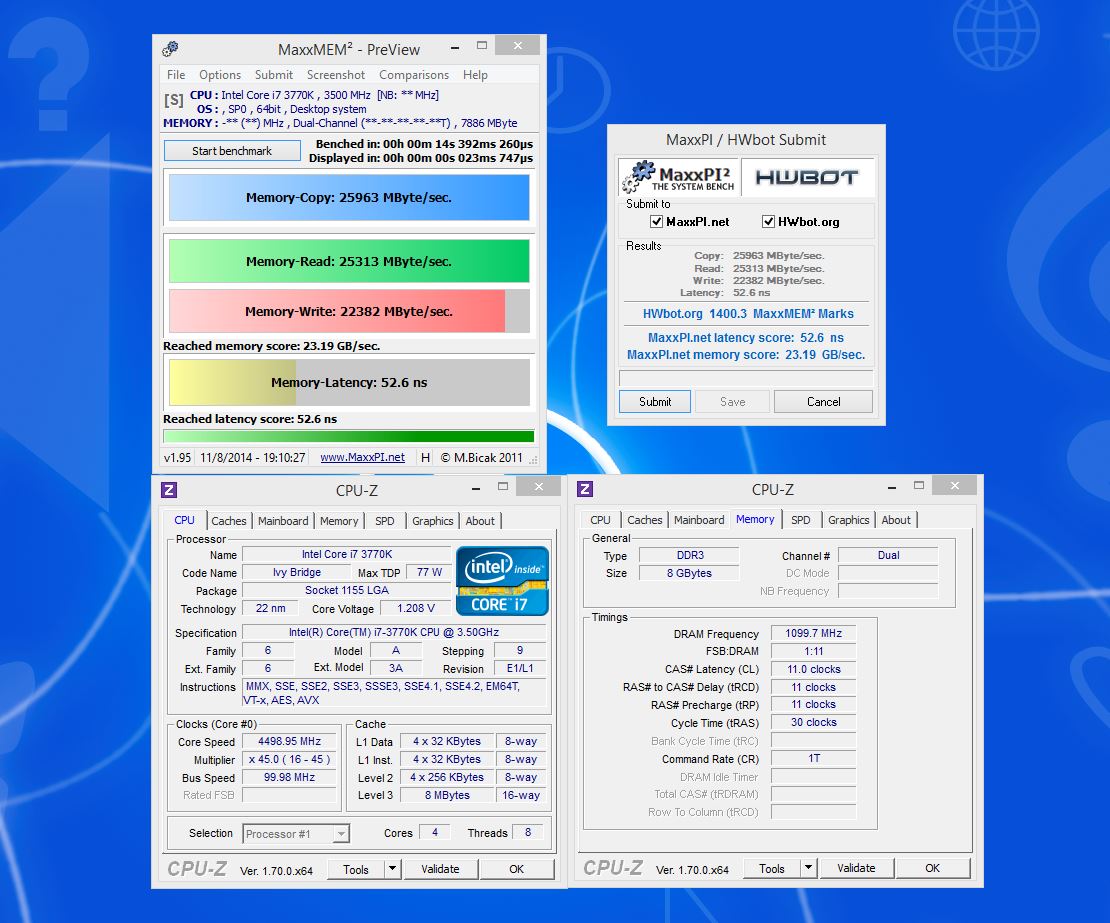Image resolution: width=1110 pixels, height=923 pixels.
Task: Click the empty text field above Submit button
Action: click(746, 377)
